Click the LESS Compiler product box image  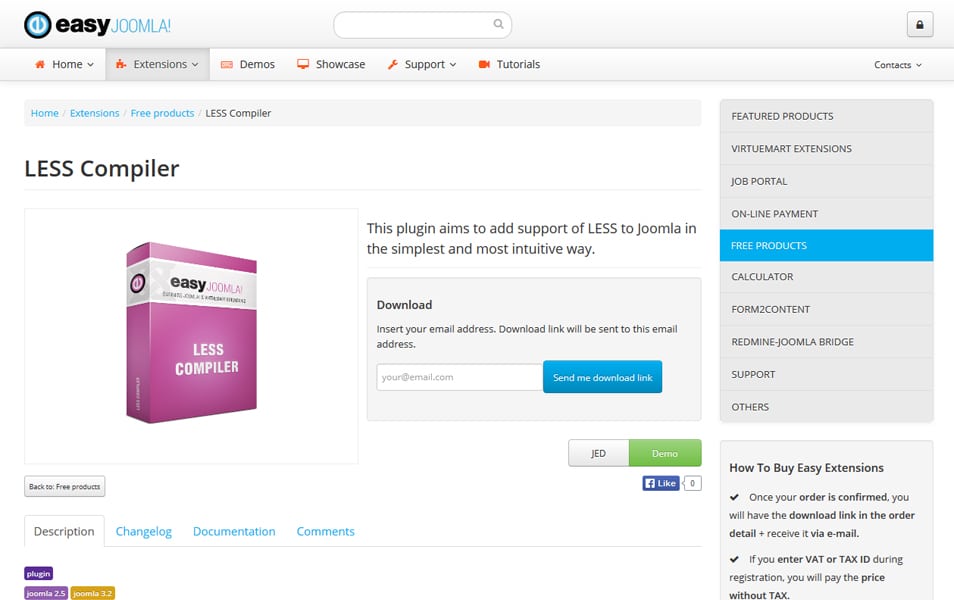click(191, 335)
